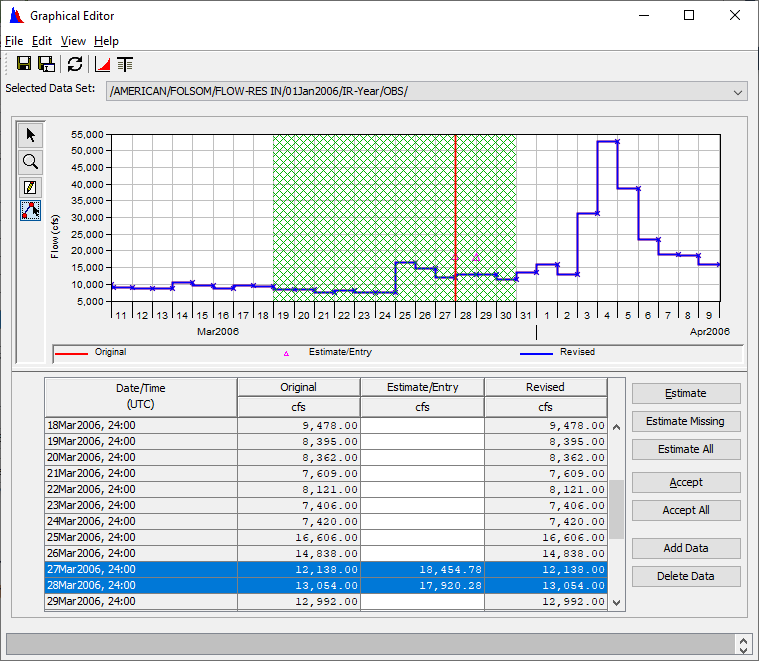This screenshot has width=759, height=661.
Task: Open the File menu
Action: point(14,41)
